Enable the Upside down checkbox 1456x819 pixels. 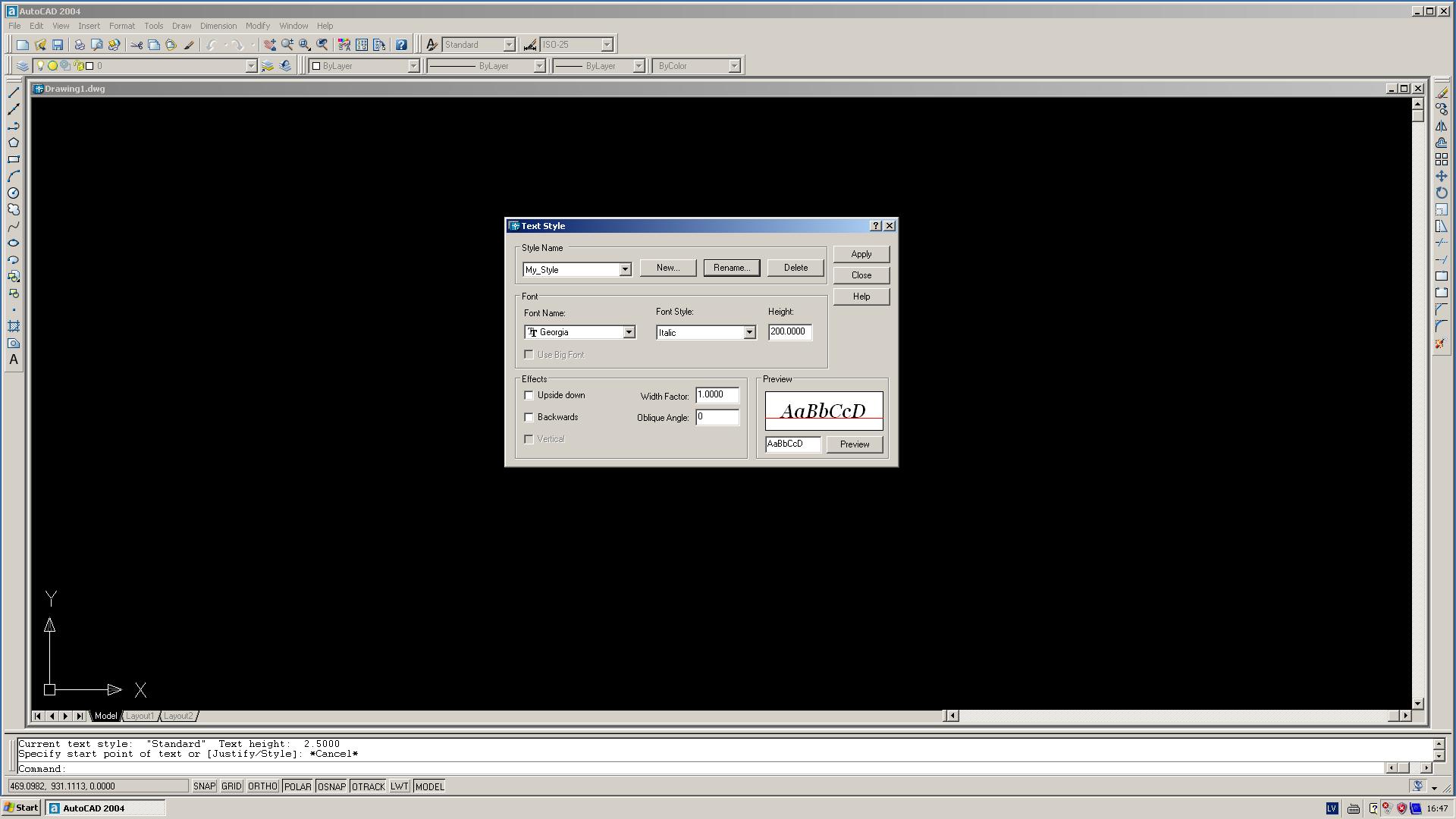[529, 395]
